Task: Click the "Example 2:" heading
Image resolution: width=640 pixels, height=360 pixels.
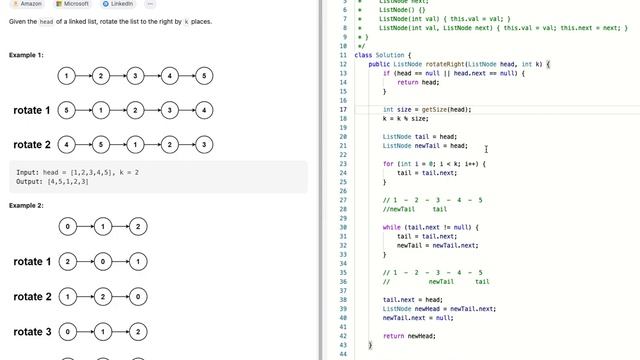Action: [x=26, y=205]
